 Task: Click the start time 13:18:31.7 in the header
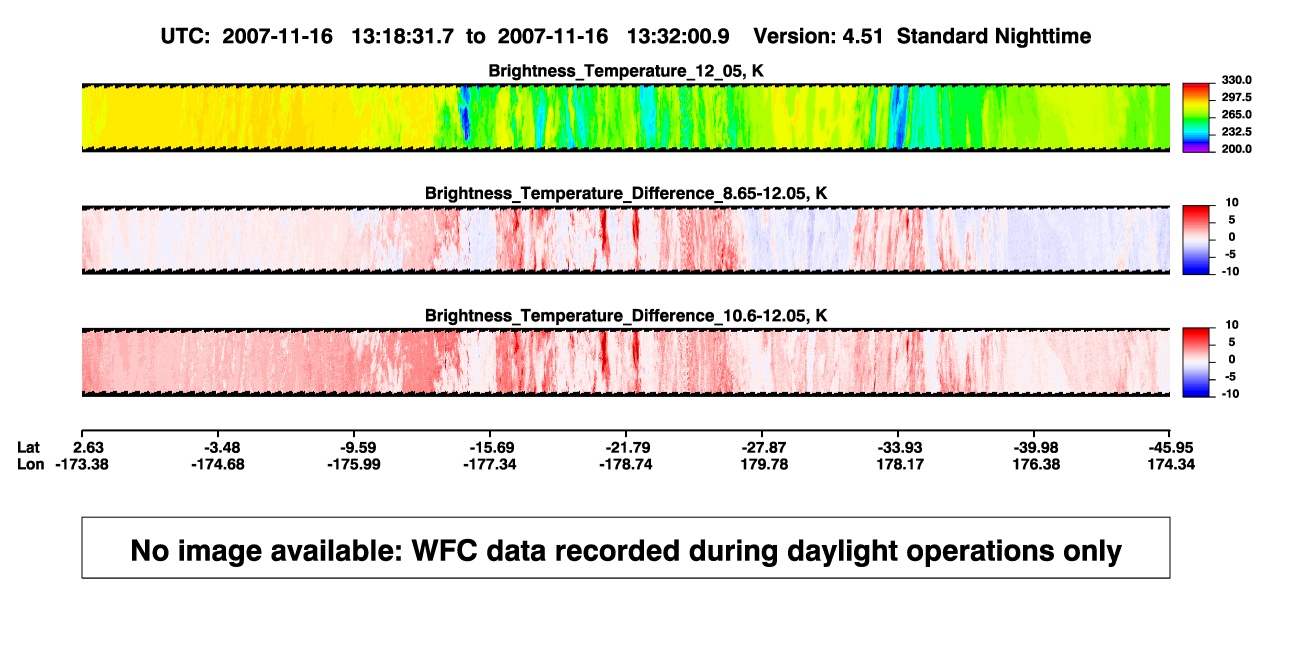(403, 36)
